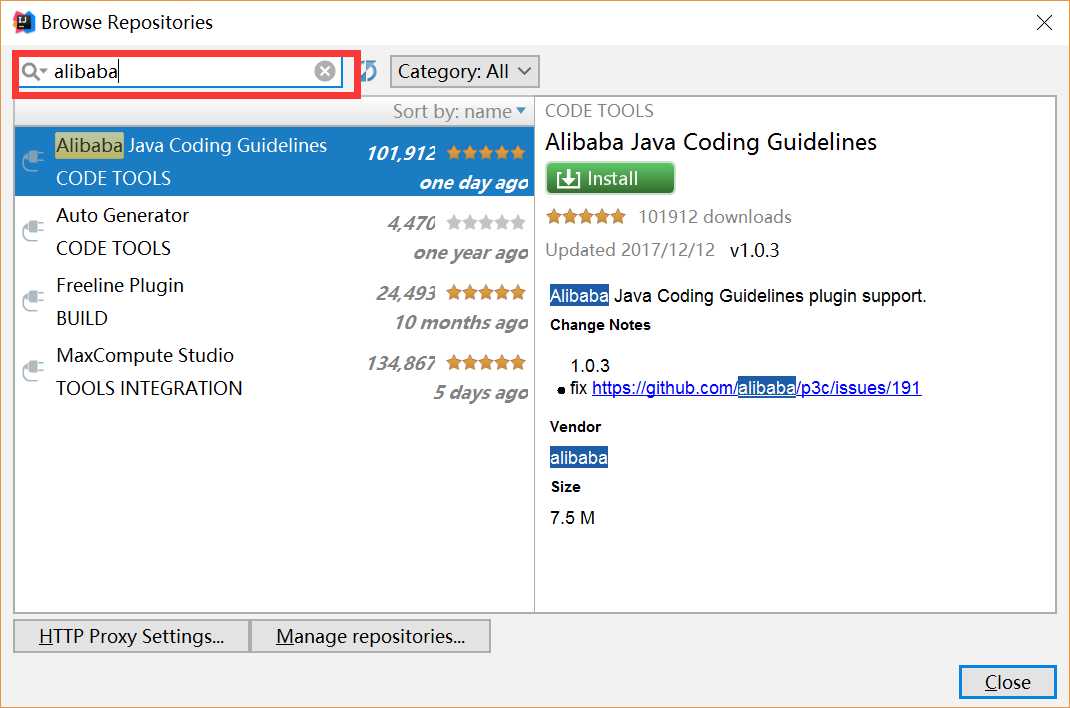Screen dimensions: 1070x708
Task: Click the Close button
Action: coord(1007,682)
